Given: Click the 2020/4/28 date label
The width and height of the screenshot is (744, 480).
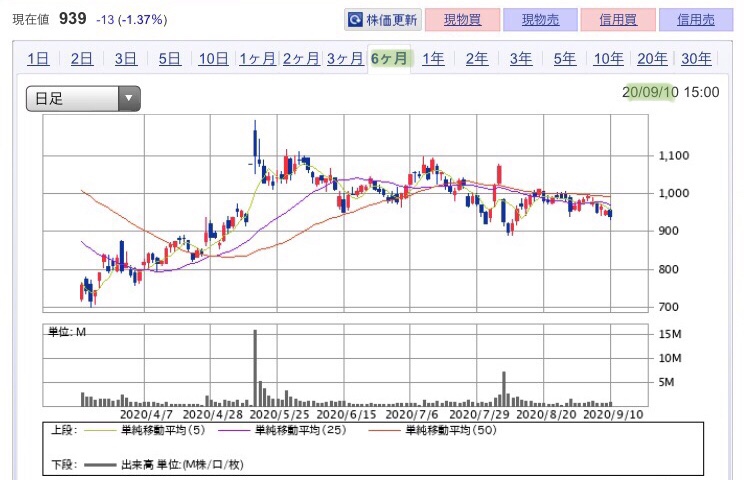Looking at the screenshot, I should 213,415.
